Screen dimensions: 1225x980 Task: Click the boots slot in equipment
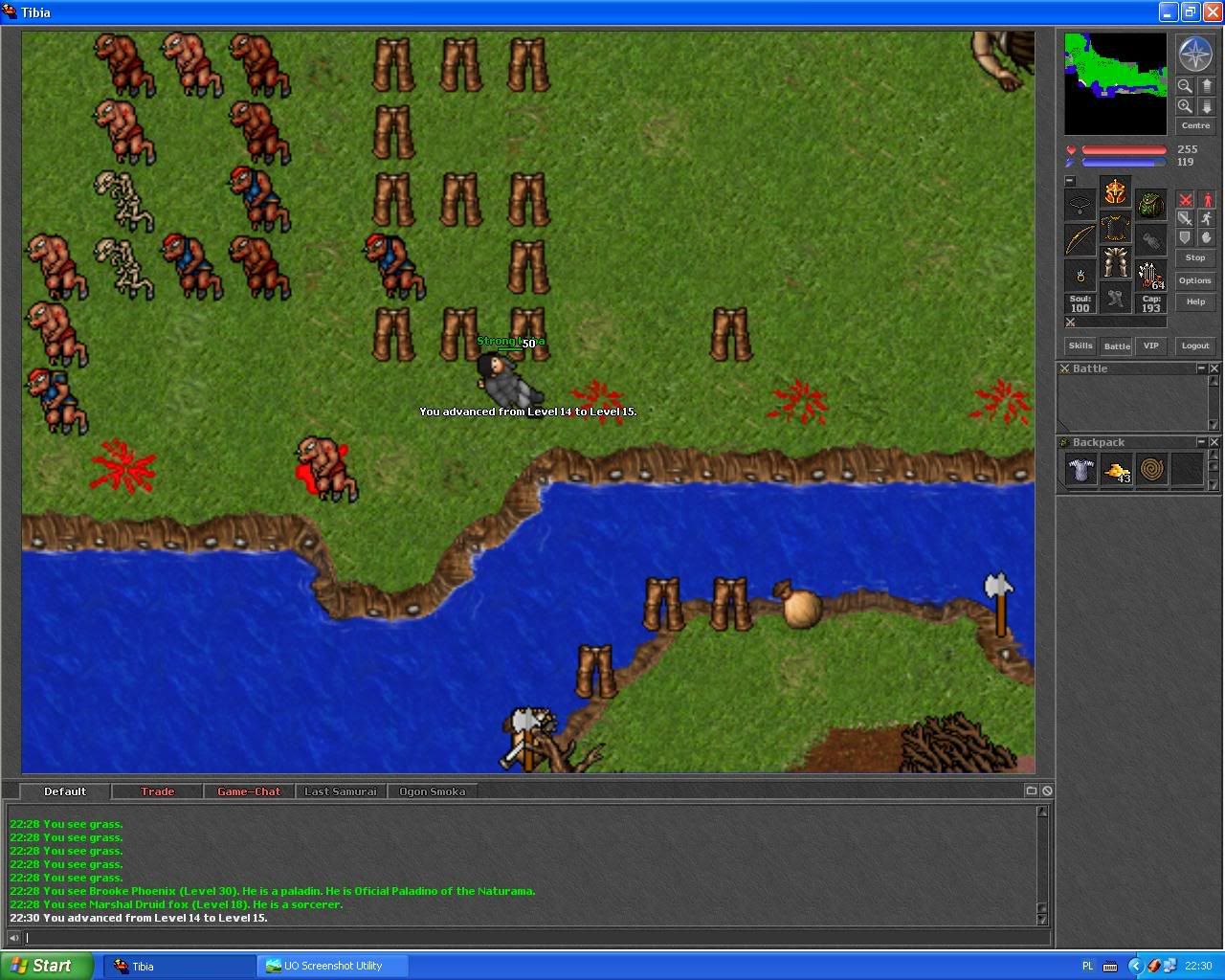pos(1115,298)
